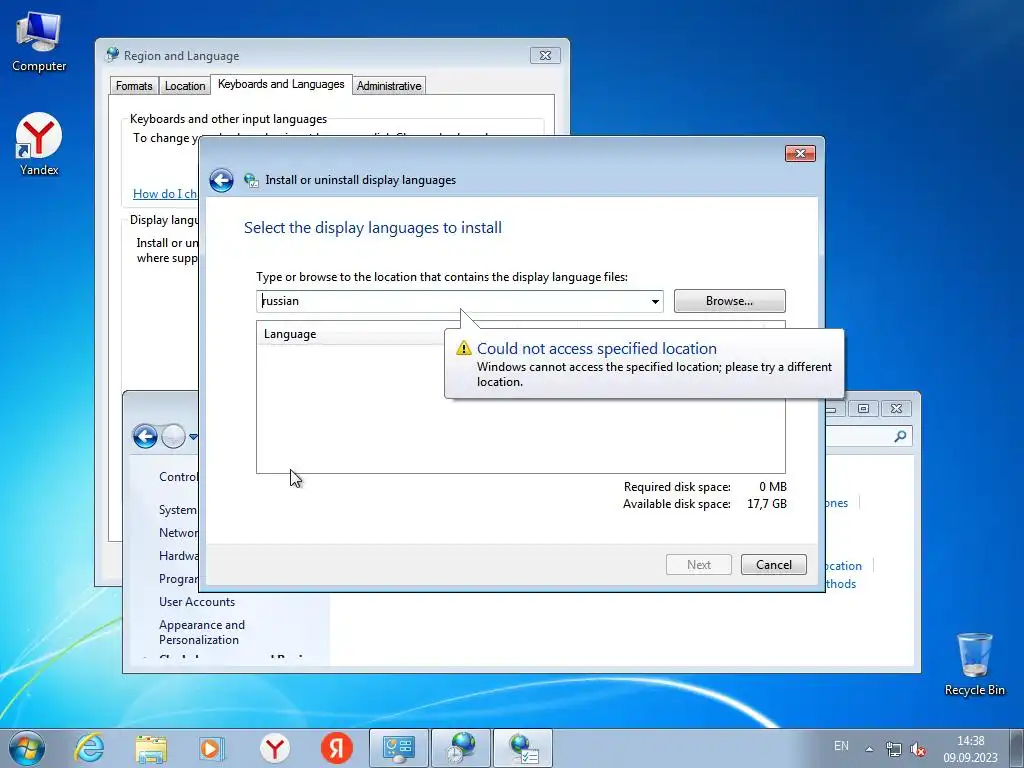Open Windows Explorer folder in taskbar
The width and height of the screenshot is (1024, 768).
click(x=151, y=748)
